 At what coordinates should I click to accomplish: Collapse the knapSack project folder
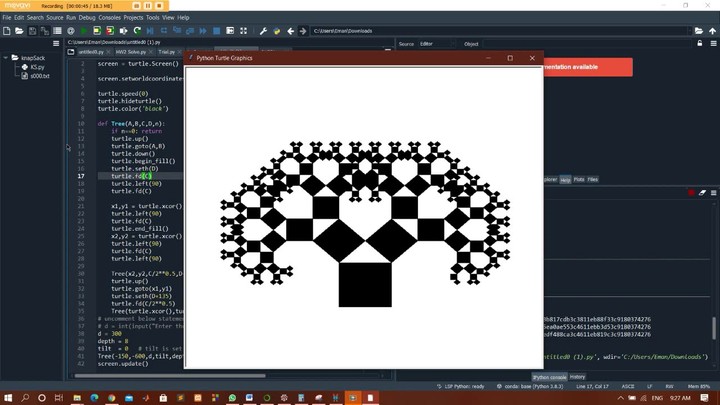coord(6,58)
